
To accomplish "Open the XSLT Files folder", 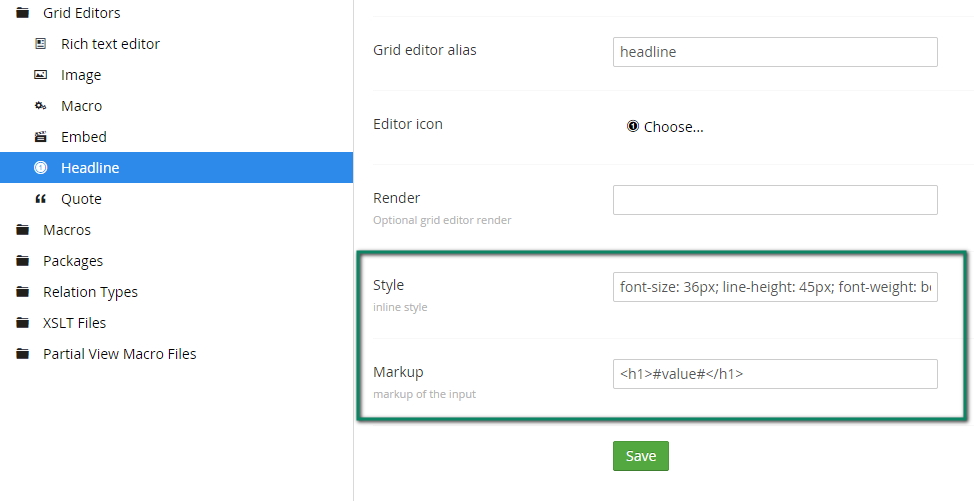I will click(x=74, y=323).
